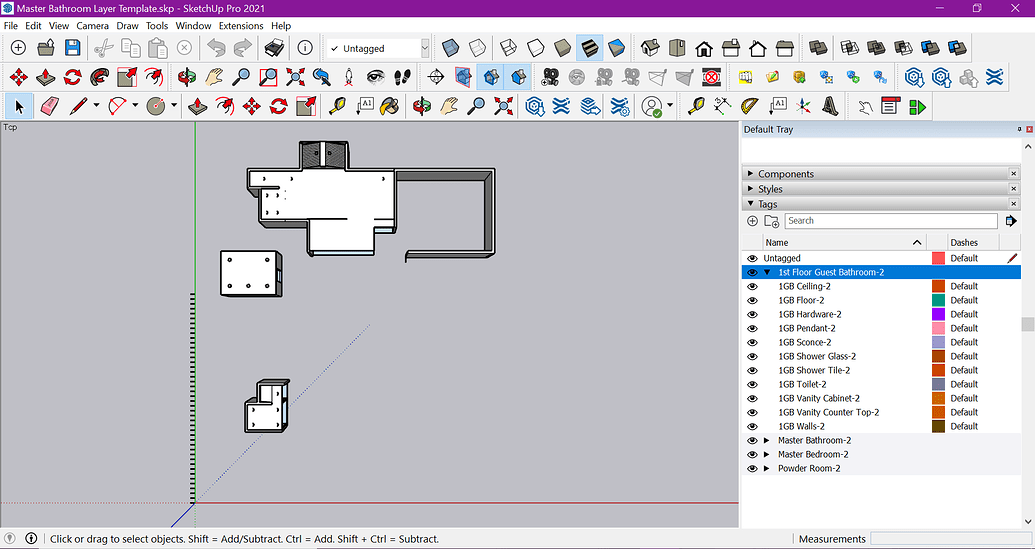
Task: Open Model Info icon
Action: click(305, 48)
